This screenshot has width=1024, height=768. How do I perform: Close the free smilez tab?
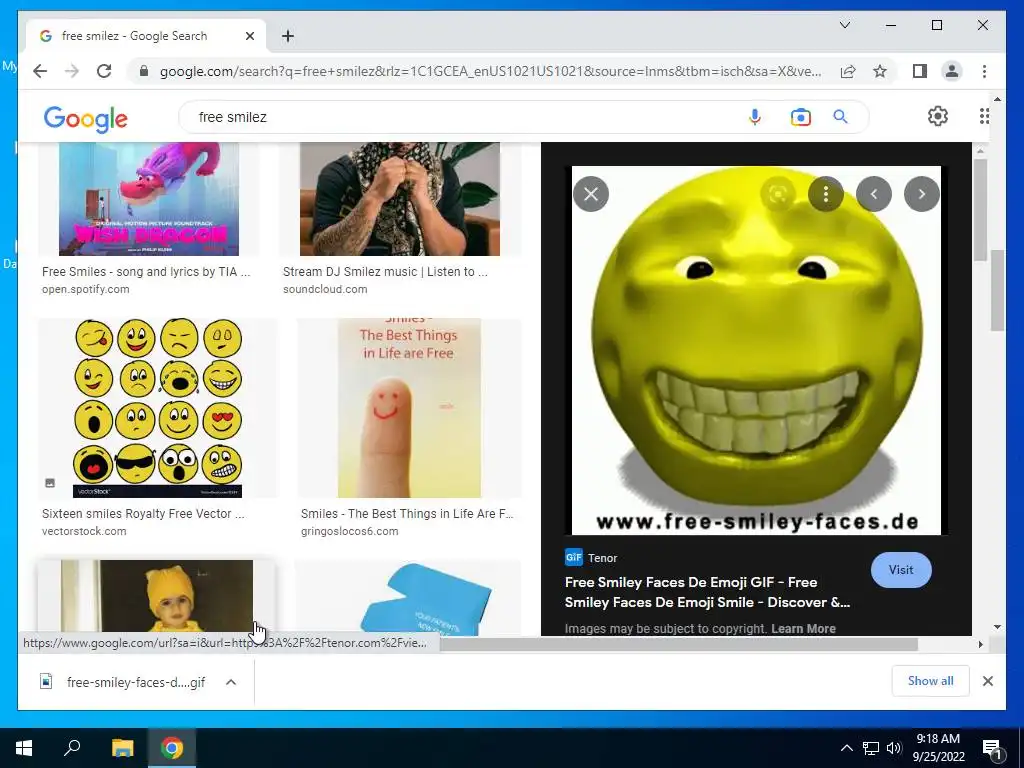click(249, 36)
